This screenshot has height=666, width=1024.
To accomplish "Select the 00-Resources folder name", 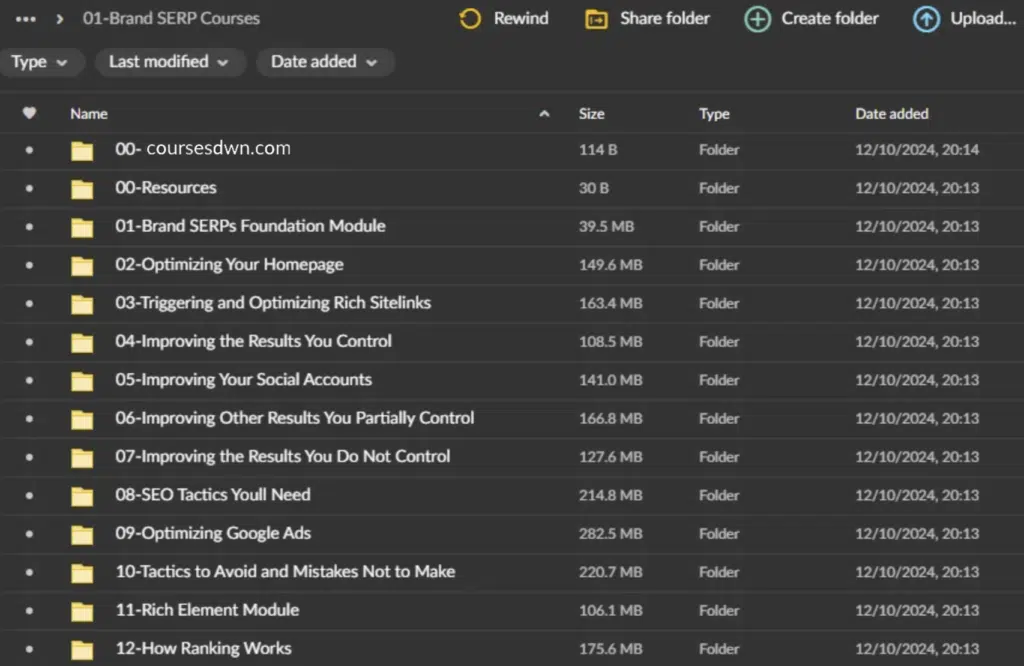I will click(166, 187).
